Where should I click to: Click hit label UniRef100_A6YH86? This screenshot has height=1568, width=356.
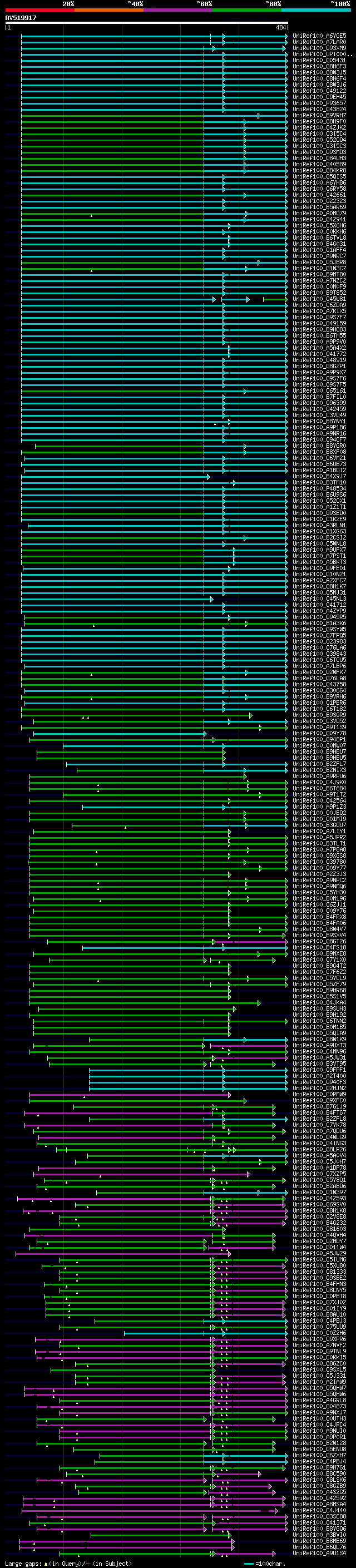tap(319, 182)
